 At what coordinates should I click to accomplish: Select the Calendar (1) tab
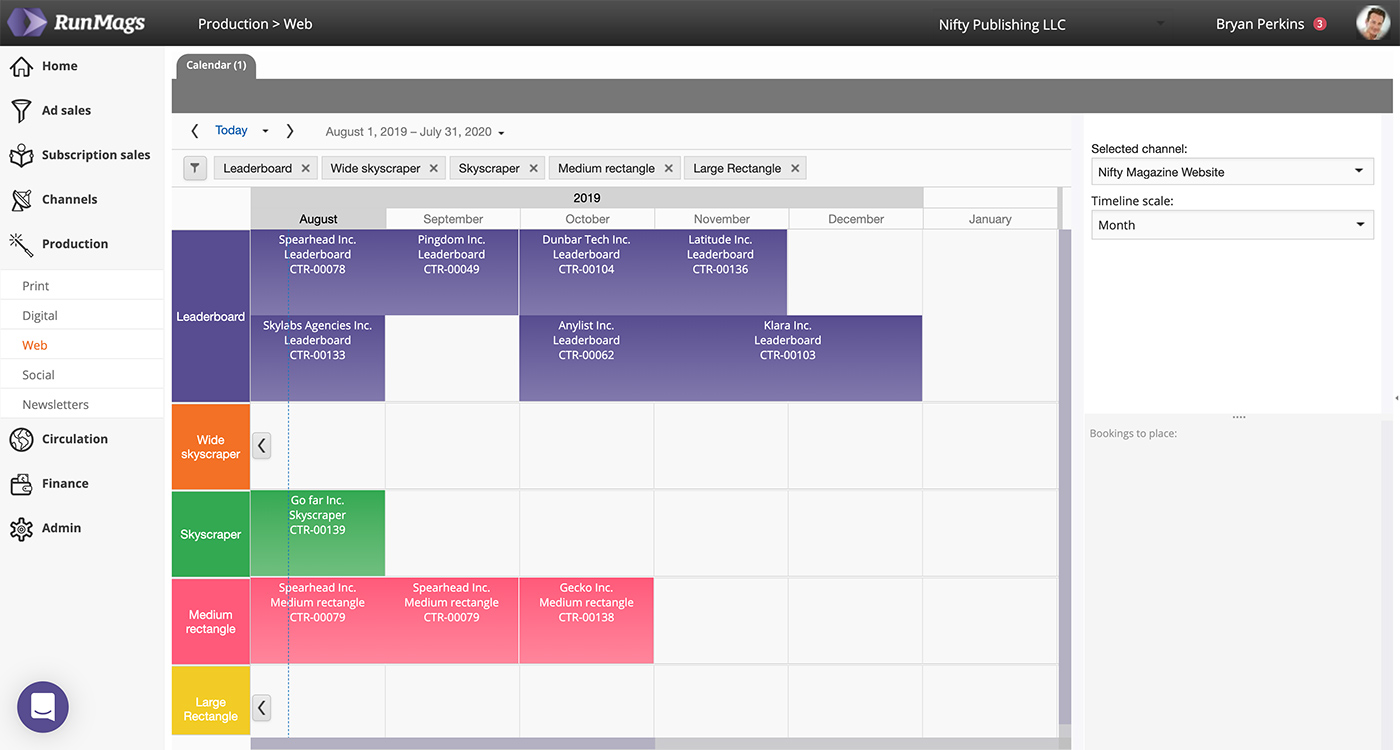(x=216, y=66)
